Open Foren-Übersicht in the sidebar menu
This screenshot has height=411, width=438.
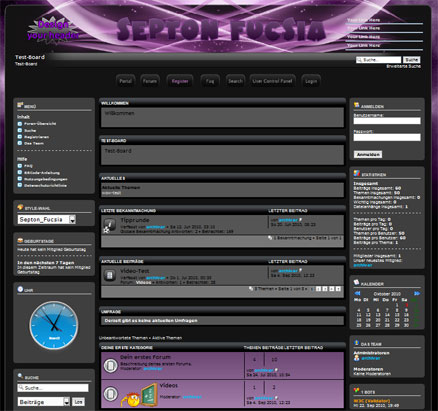point(40,124)
